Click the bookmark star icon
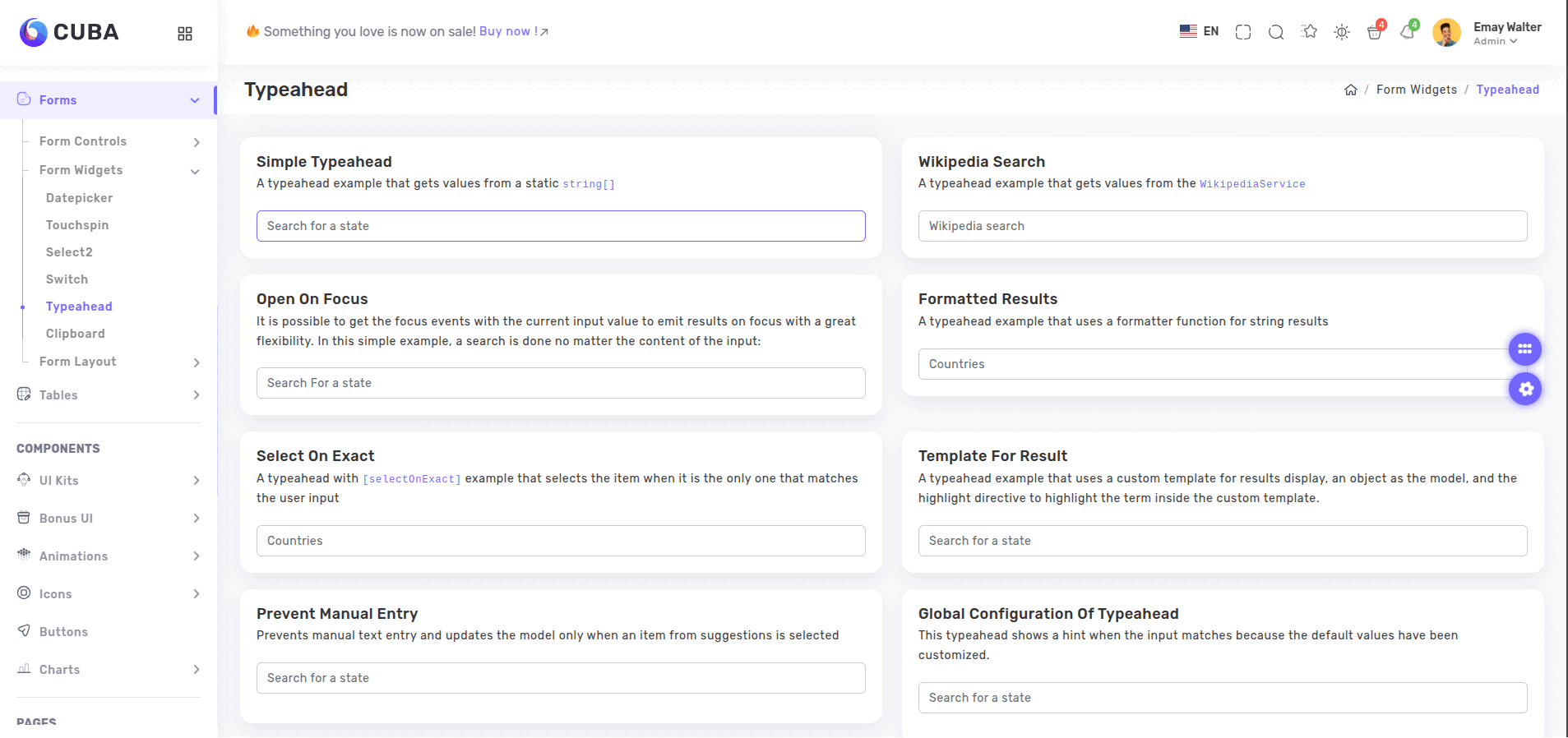This screenshot has width=1568, height=738. 1309,32
